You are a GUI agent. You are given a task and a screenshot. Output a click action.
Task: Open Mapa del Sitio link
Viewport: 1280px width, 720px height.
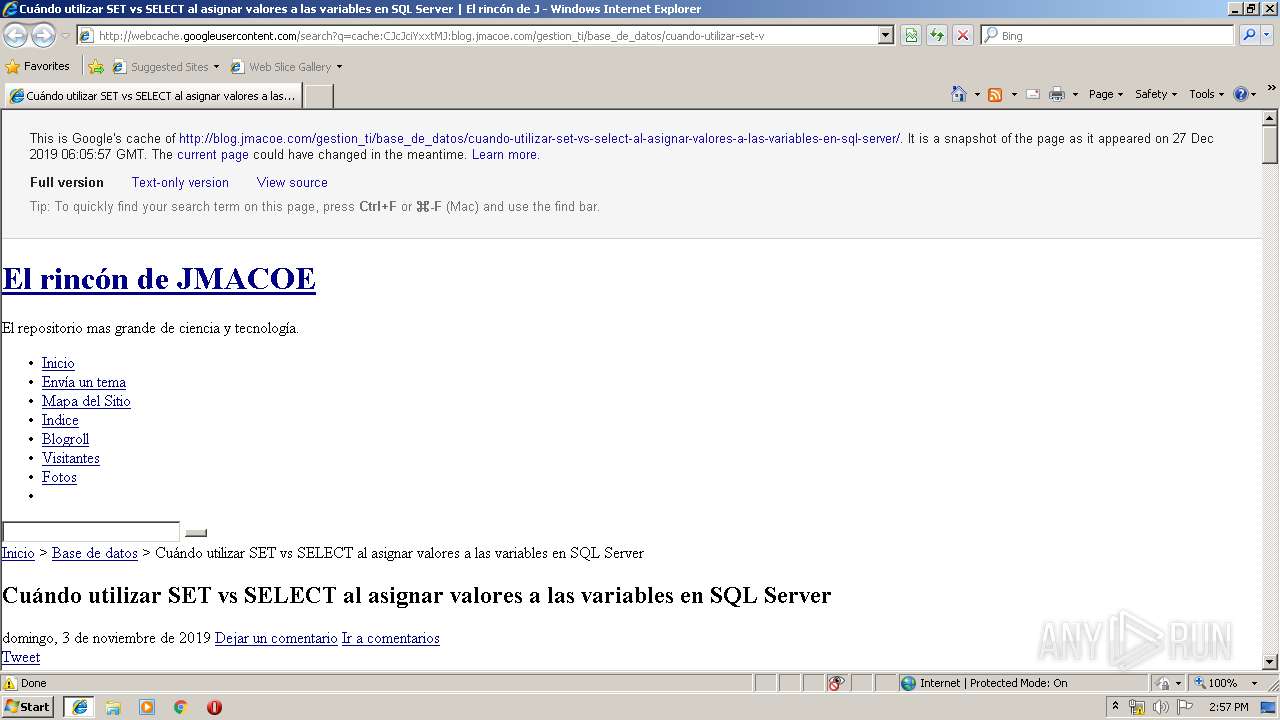[86, 401]
